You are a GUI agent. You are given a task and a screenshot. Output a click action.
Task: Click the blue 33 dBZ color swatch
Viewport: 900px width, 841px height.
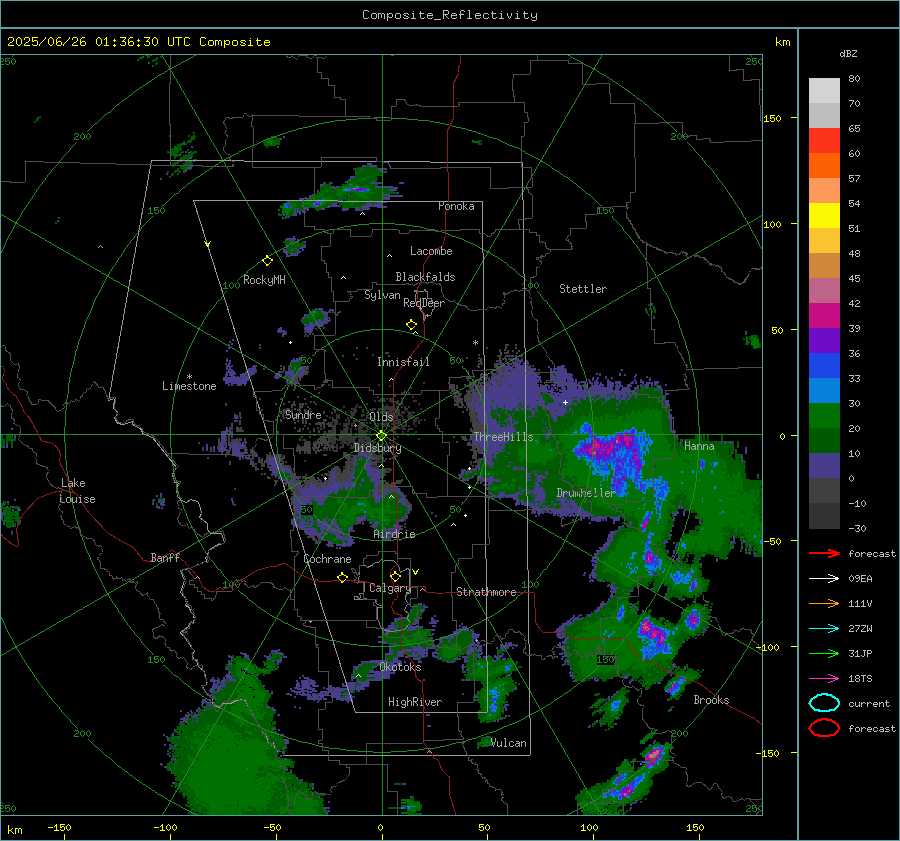point(824,366)
